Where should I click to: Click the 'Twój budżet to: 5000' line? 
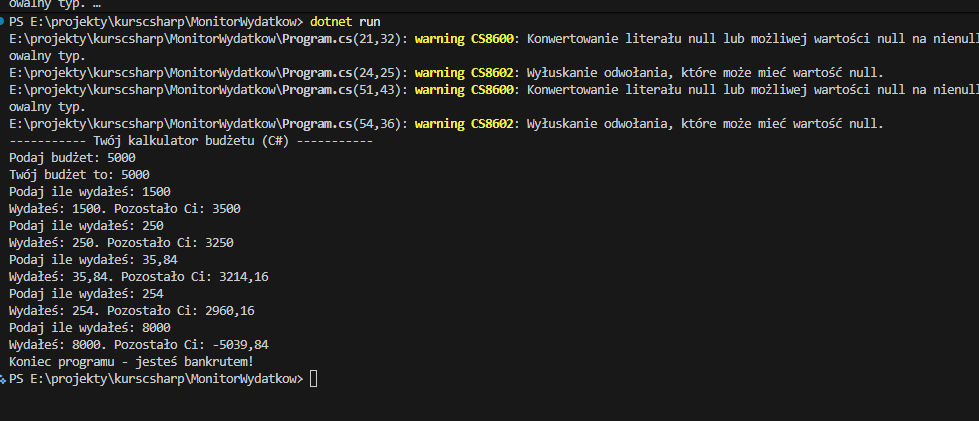pos(78,174)
